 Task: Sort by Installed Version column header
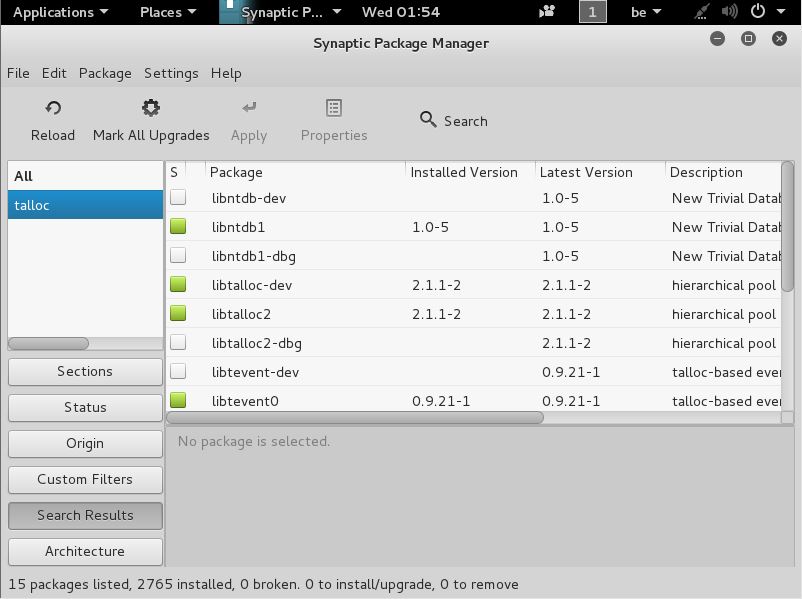pyautogui.click(x=471, y=172)
